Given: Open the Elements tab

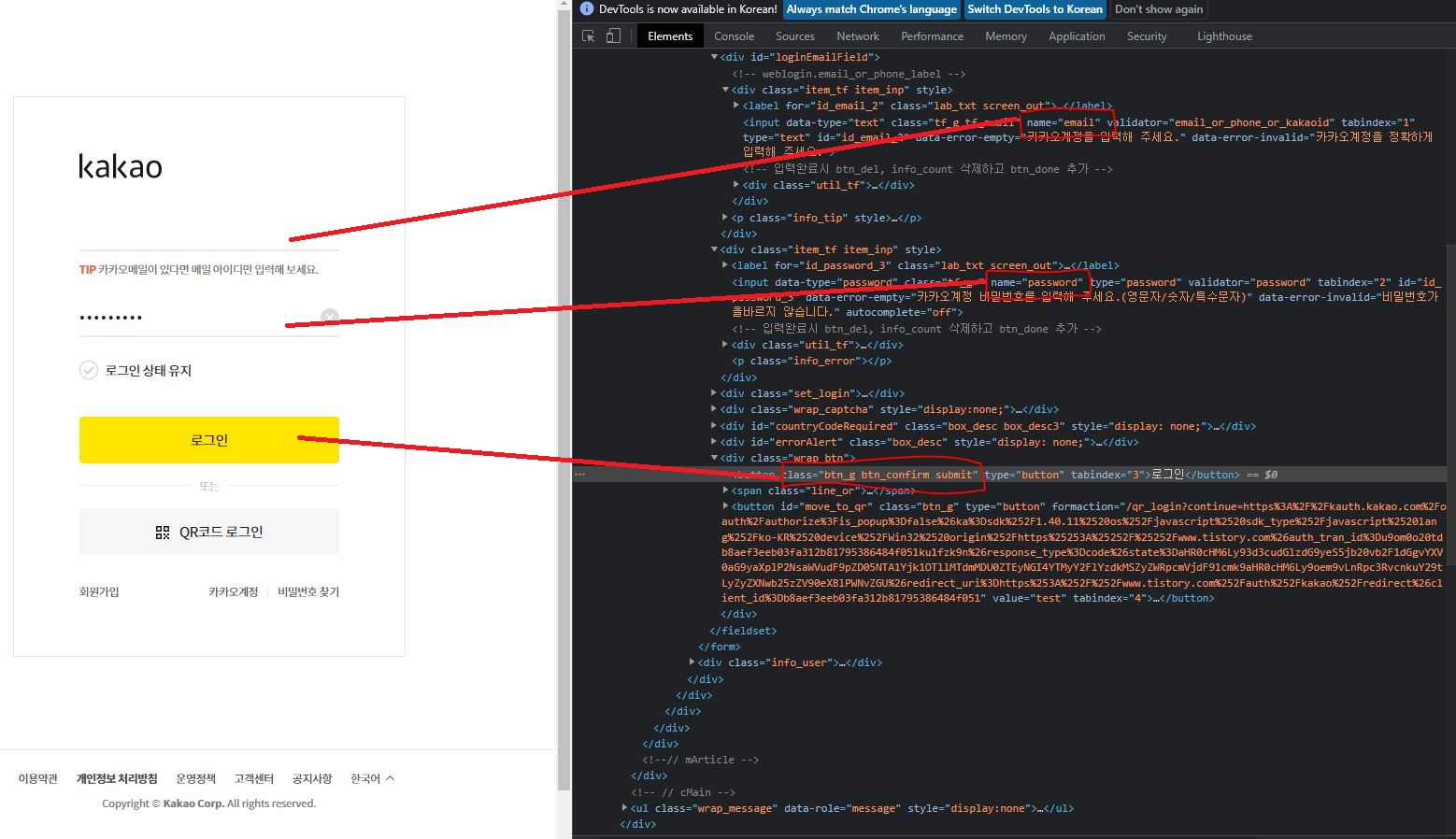Looking at the screenshot, I should (x=670, y=36).
